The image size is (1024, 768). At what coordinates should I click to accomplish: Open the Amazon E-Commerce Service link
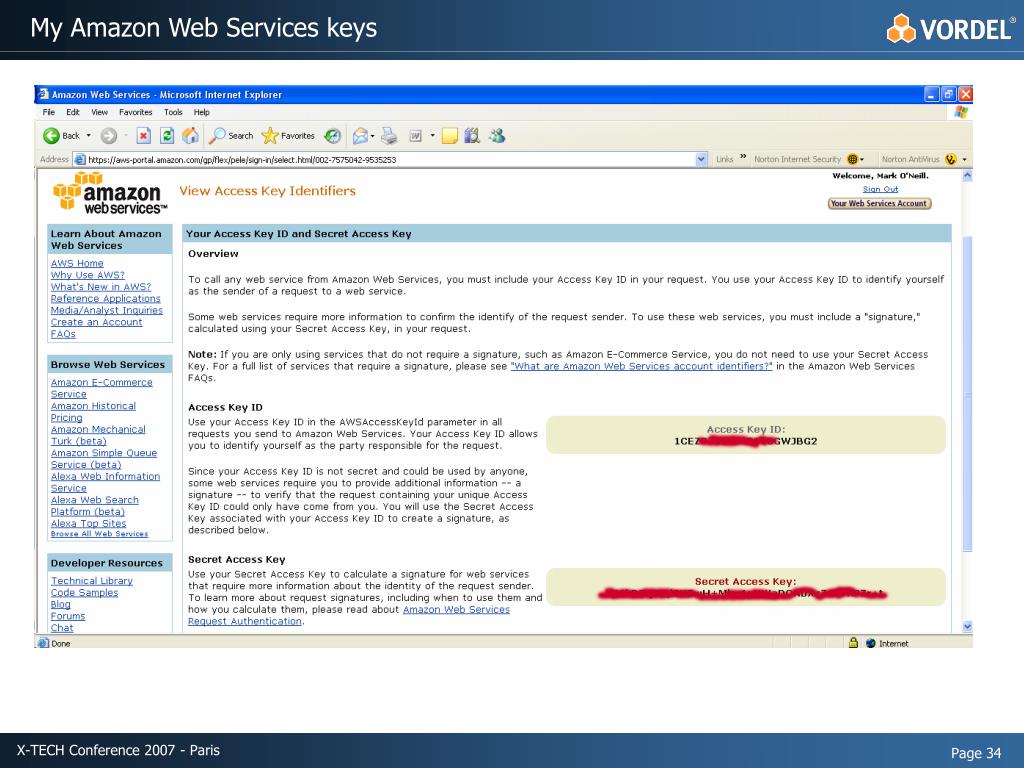click(102, 388)
